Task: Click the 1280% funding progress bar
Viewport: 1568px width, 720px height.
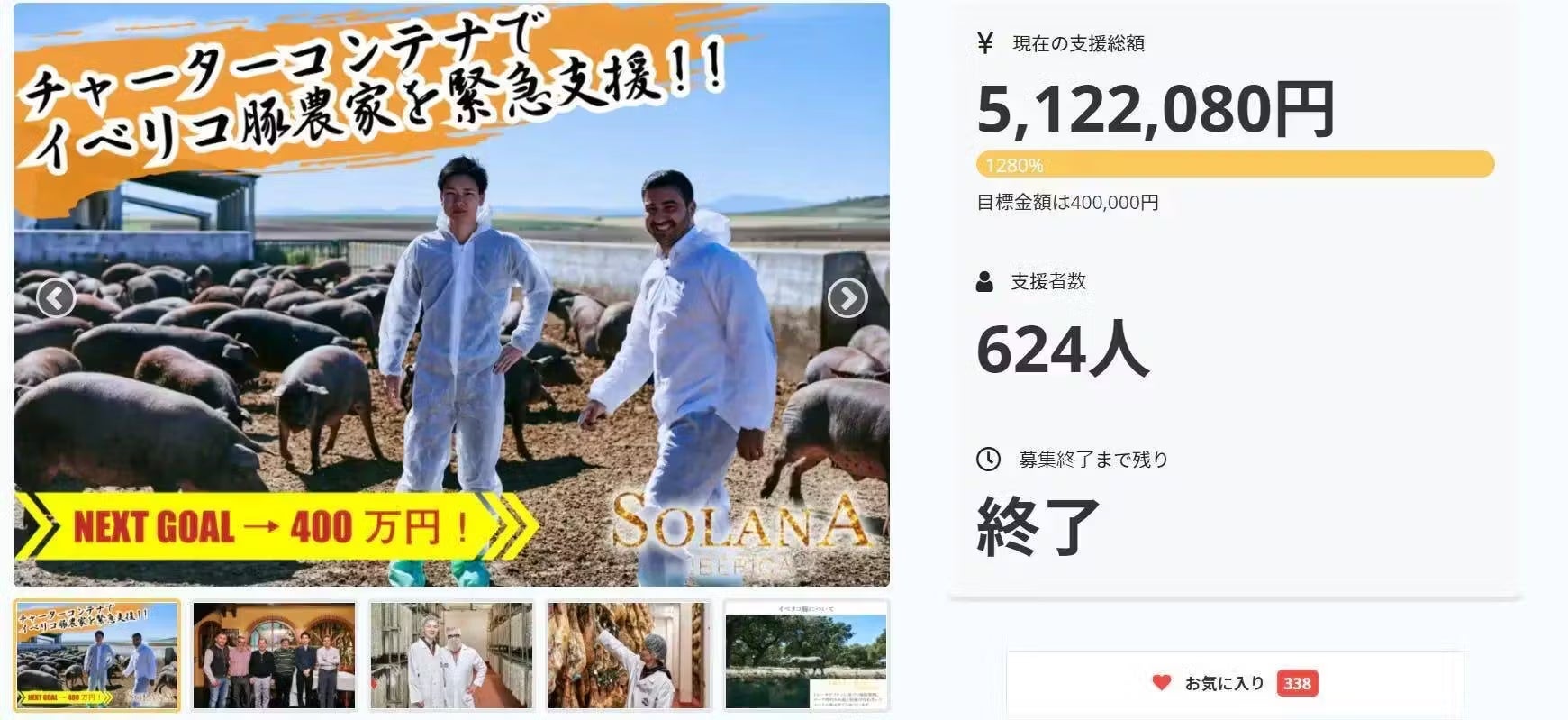Action: coord(1236,165)
